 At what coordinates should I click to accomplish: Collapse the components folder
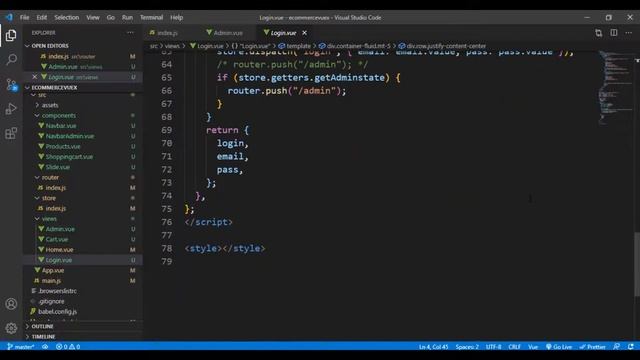click(58, 116)
